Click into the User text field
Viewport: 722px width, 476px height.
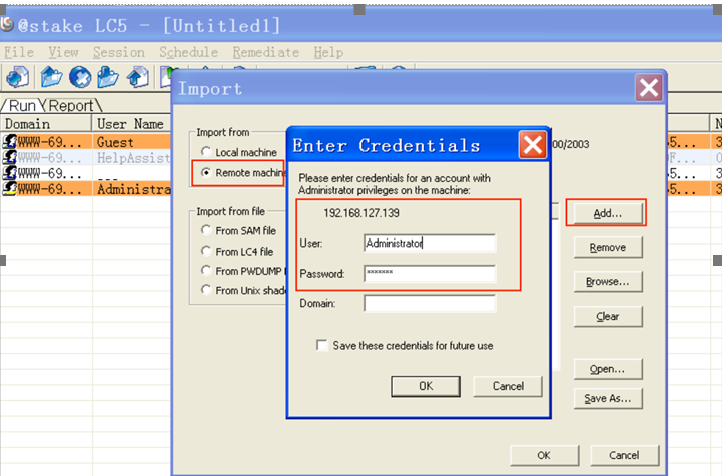[430, 243]
